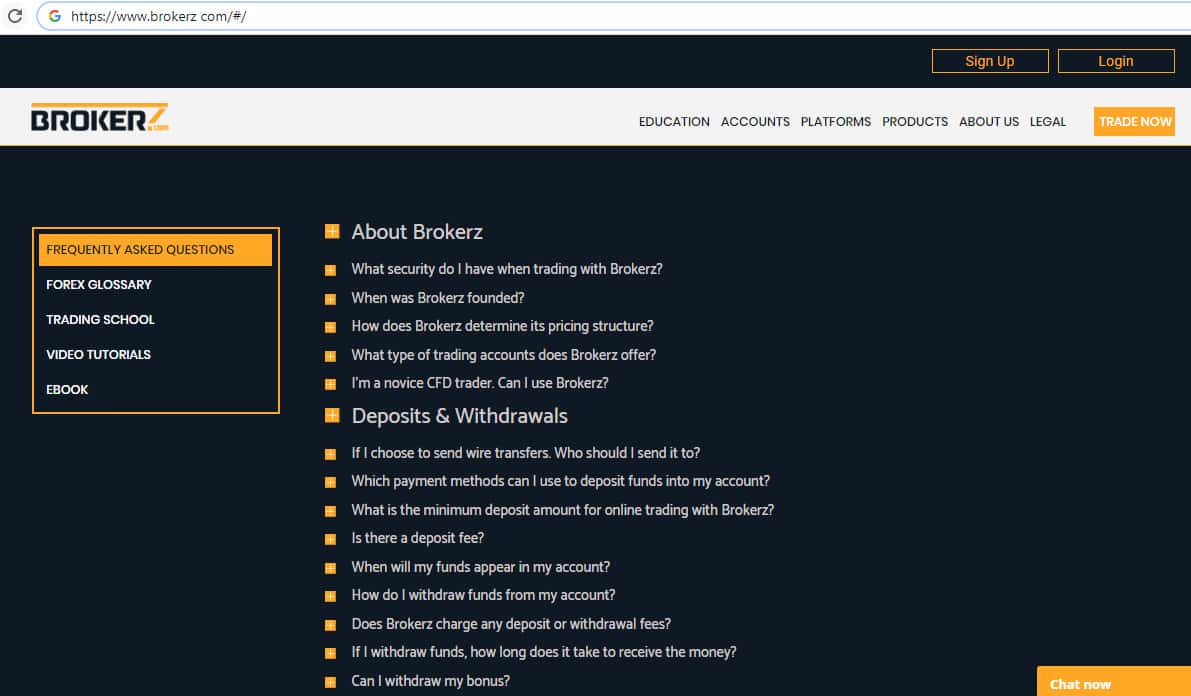This screenshot has height=696, width=1191.
Task: Open the PLATFORMS menu
Action: 835,122
